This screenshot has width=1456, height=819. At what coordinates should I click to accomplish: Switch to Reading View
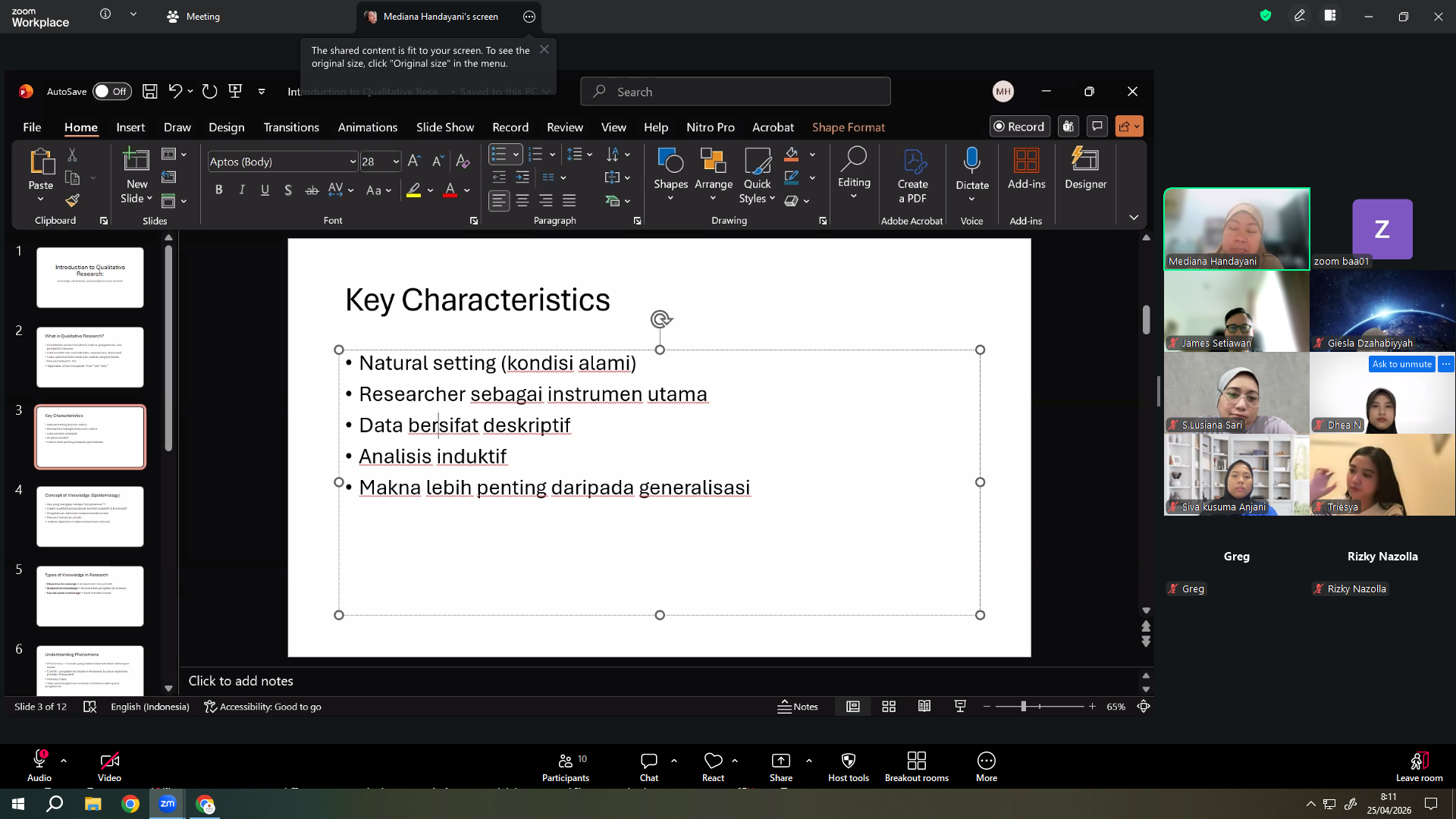924,707
